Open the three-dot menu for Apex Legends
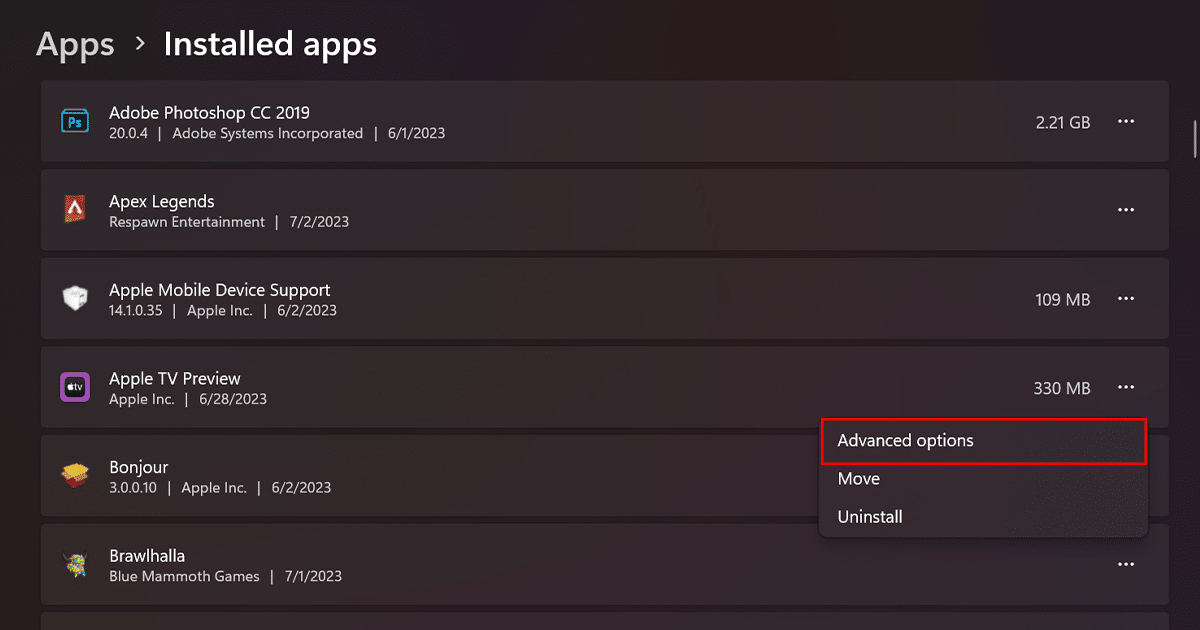 (x=1126, y=210)
